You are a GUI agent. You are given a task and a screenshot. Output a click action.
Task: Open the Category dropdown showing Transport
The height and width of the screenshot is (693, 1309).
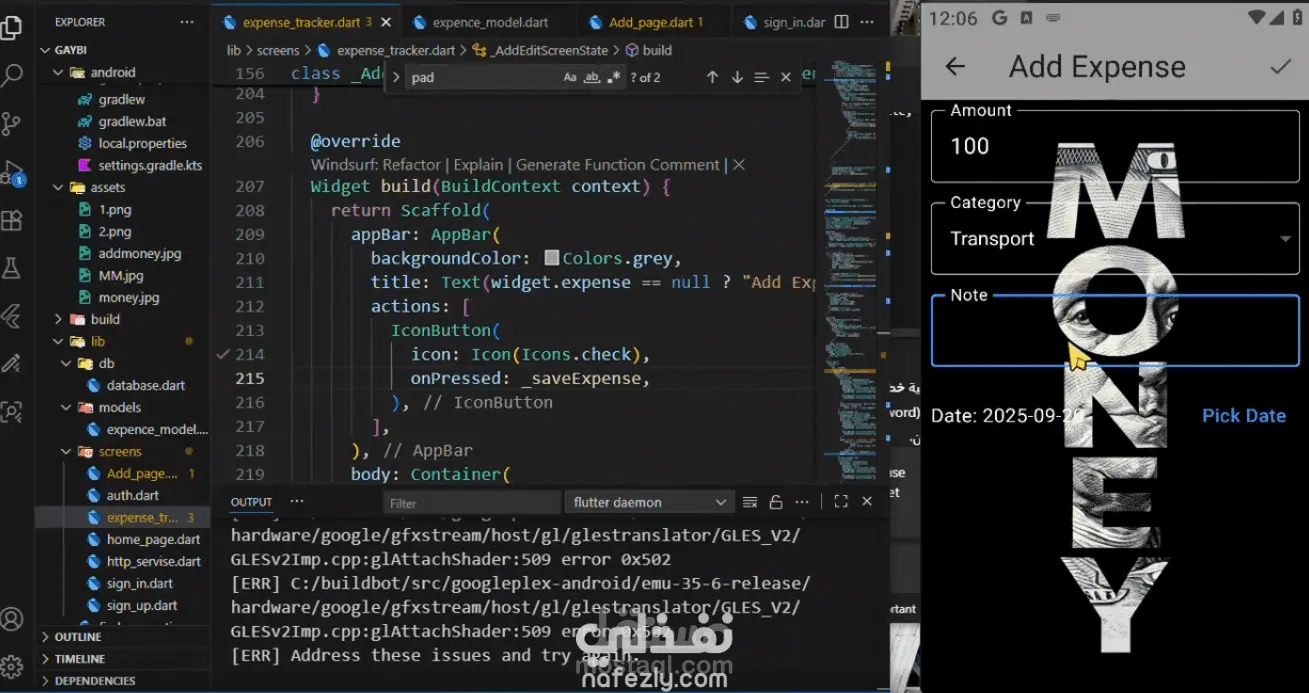click(x=1115, y=238)
